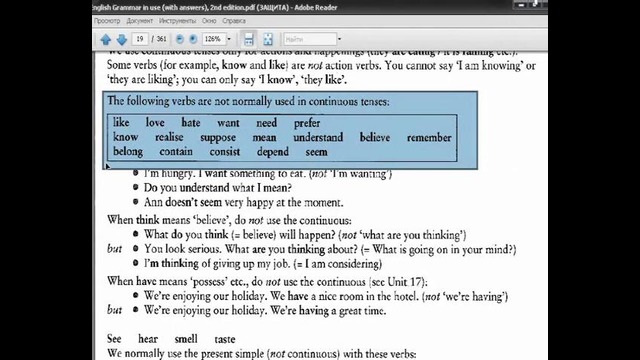Screen dimensions: 640x360
Task: Click the word 'believe' in the verb box
Action: click(375, 137)
